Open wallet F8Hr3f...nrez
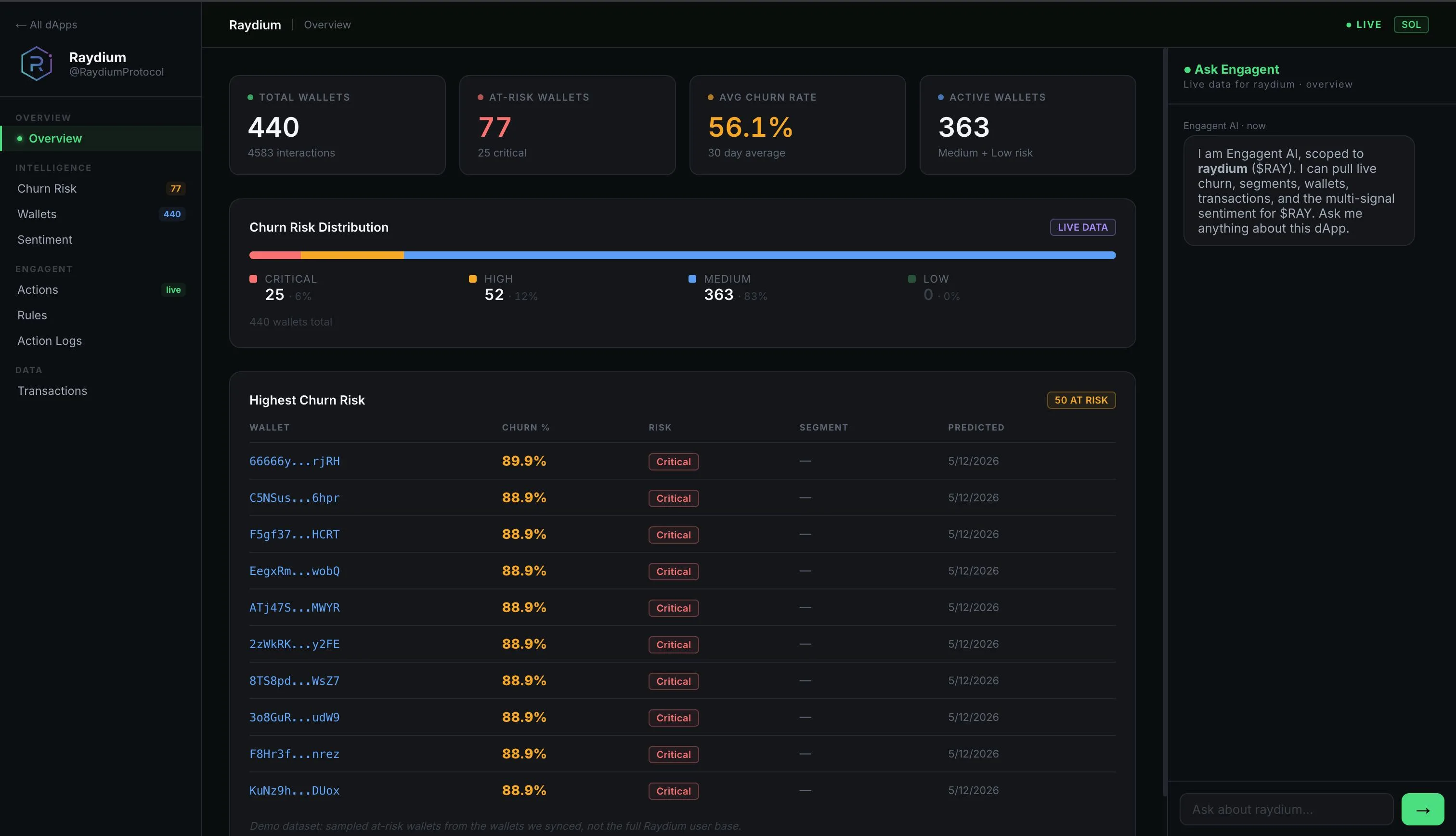The height and width of the screenshot is (836, 1456). pyautogui.click(x=294, y=754)
